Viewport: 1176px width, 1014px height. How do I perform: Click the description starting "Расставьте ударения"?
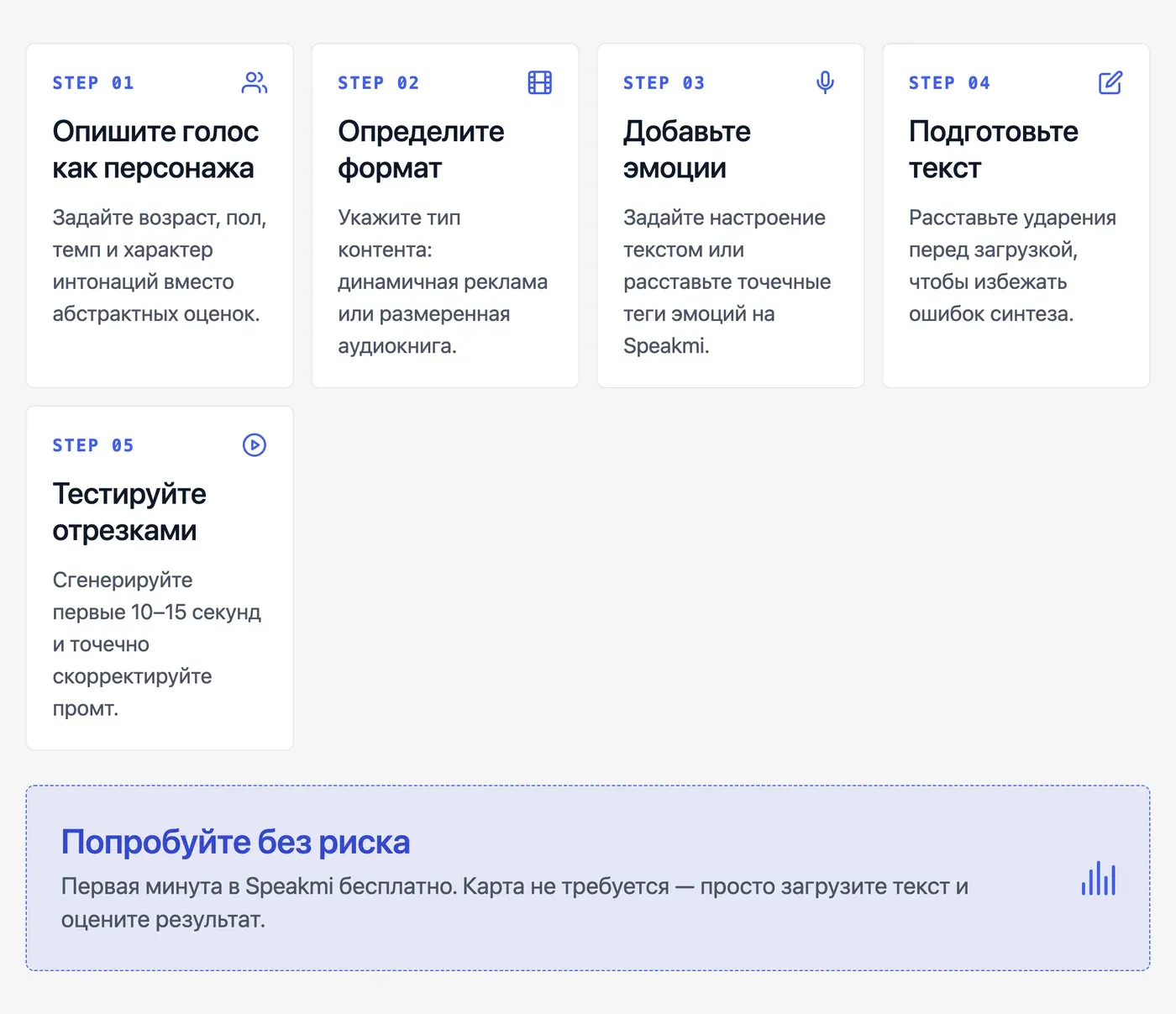pyautogui.click(x=1012, y=265)
